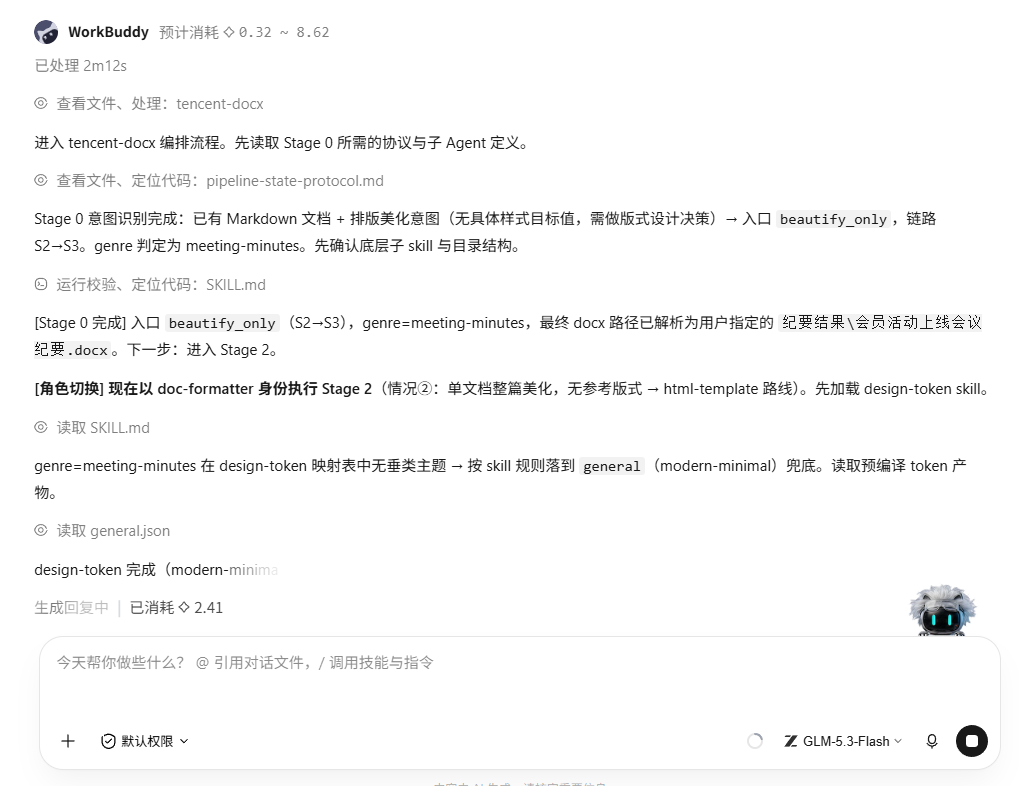The height and width of the screenshot is (786, 1019).
Task: Click eye icon beside pipeline-state-protocol.md step
Action: pyautogui.click(x=41, y=180)
